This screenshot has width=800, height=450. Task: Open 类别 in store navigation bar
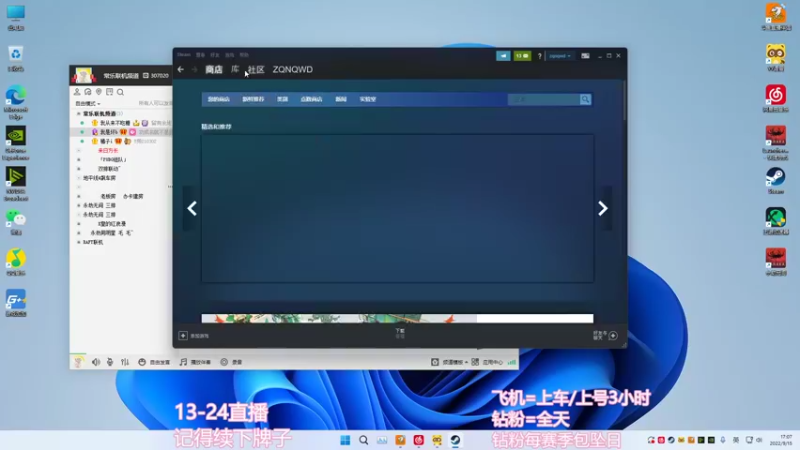283,99
